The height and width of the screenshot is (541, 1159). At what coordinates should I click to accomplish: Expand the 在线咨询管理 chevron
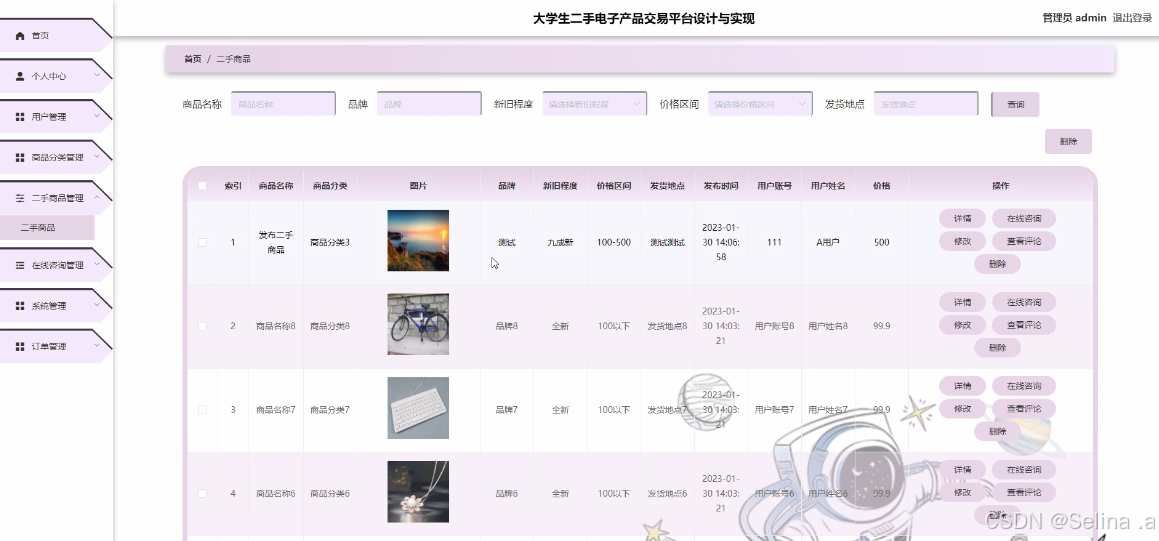click(97, 264)
